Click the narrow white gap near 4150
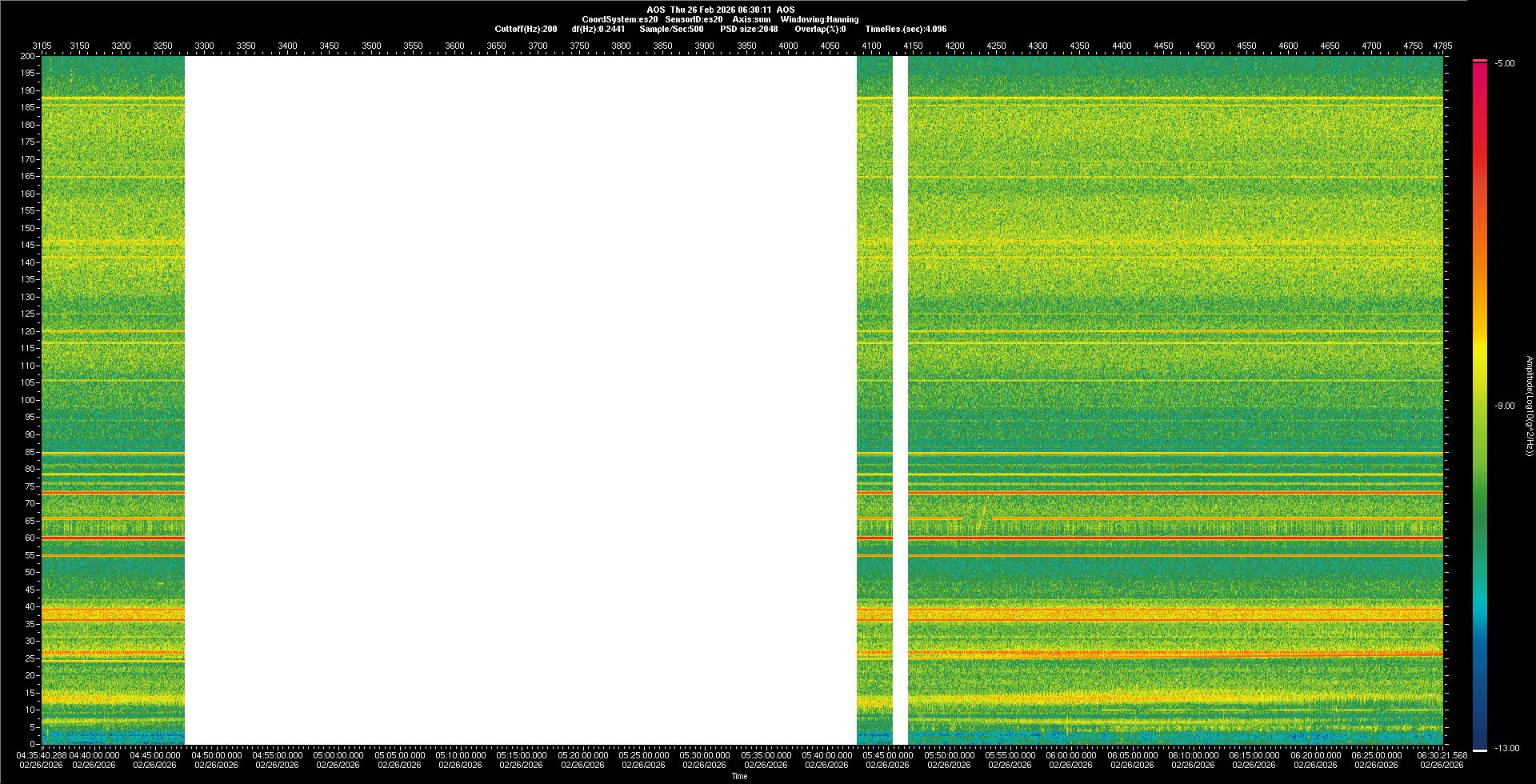 tap(900, 400)
